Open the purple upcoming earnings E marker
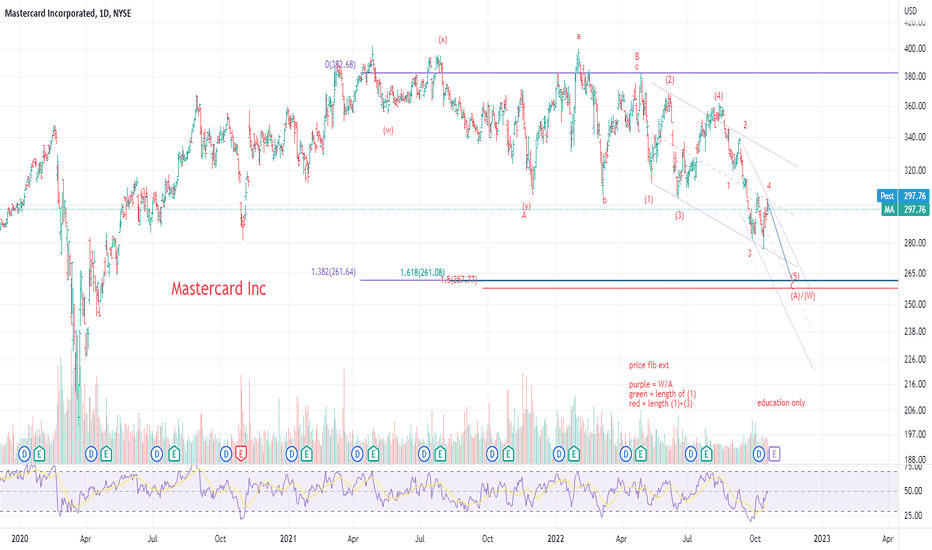The width and height of the screenshot is (932, 550). 774,454
